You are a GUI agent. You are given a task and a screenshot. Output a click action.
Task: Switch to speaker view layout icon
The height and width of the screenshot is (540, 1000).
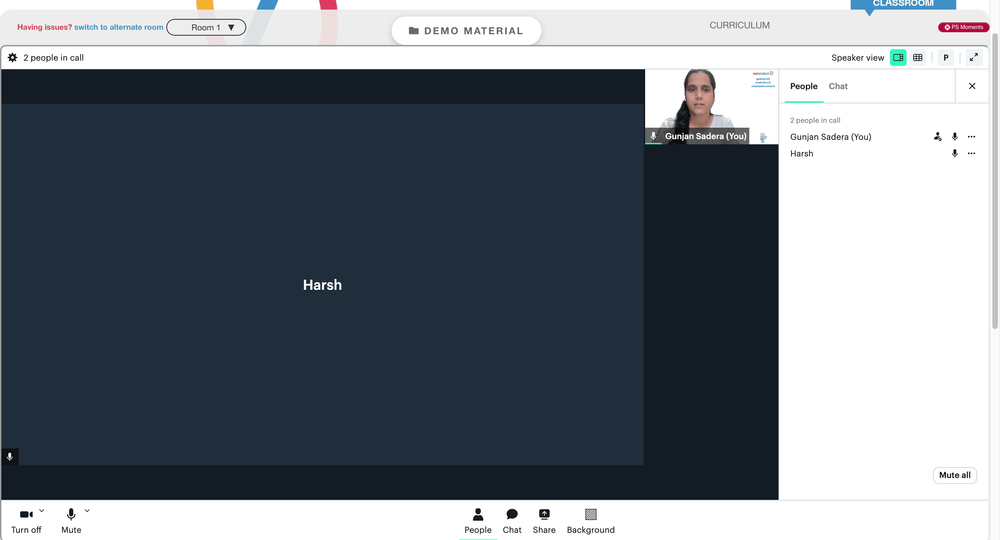[x=898, y=57]
